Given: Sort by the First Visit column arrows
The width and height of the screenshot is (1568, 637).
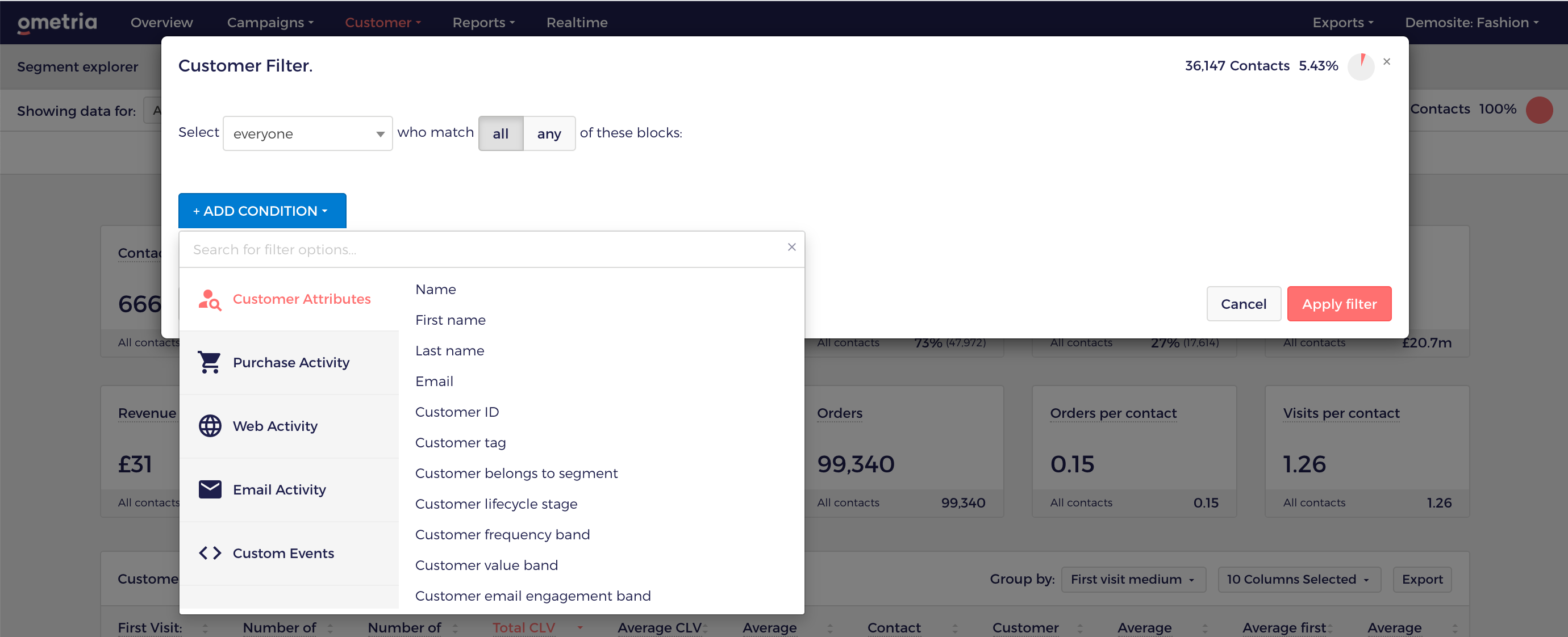Looking at the screenshot, I should tap(205, 628).
